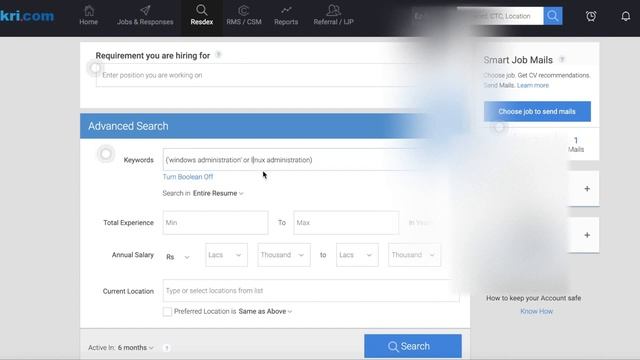Click the blue Search button
This screenshot has width=640, height=360.
tap(413, 346)
